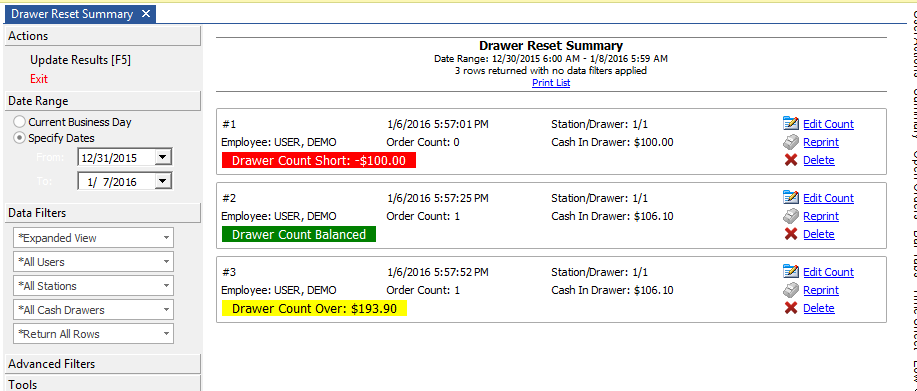Screen dimensions: 917x391
Task: Click the red X delete icon for entry #2
Action: (x=791, y=234)
